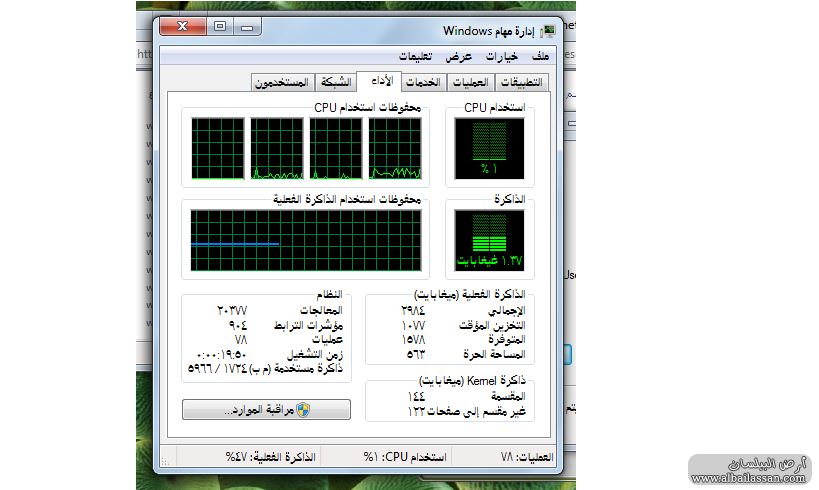
Task: Click the مراقبة الموارد (Resource Monitor) button
Action: (266, 410)
